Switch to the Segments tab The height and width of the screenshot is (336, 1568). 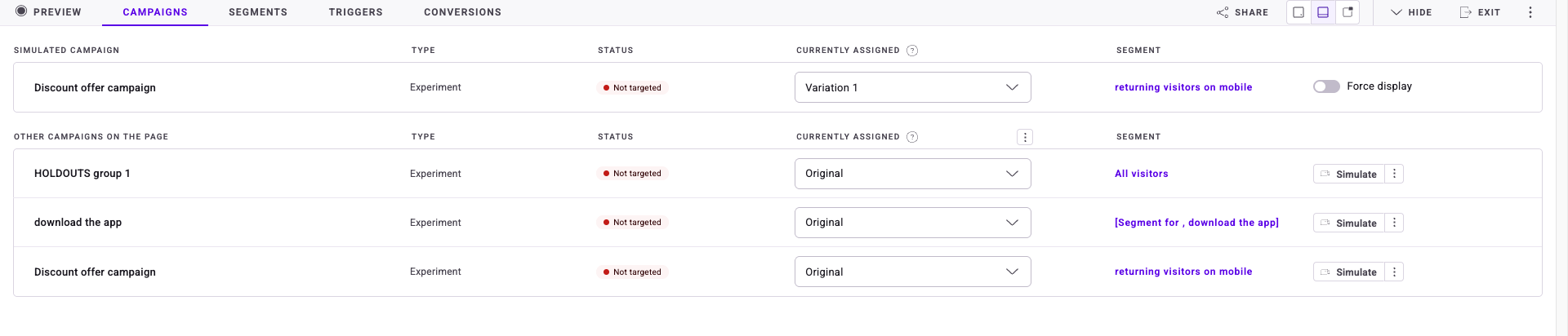(x=258, y=12)
